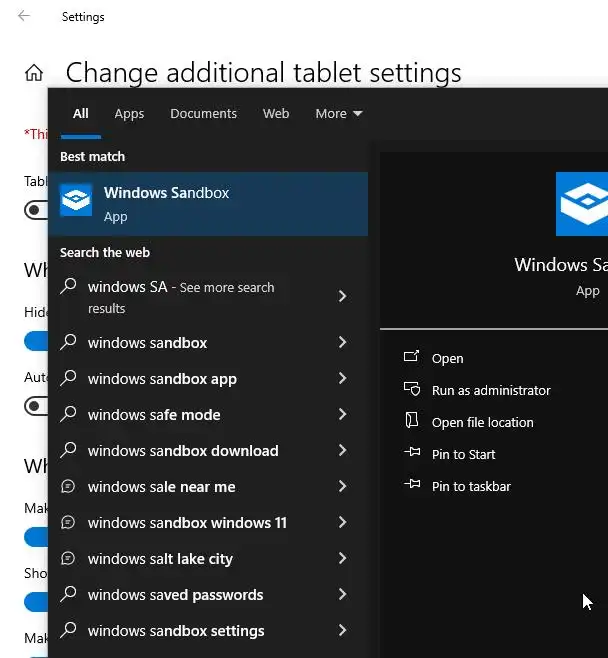Select windows safe mode suggestion text
This screenshot has height=658, width=608.
tap(154, 415)
